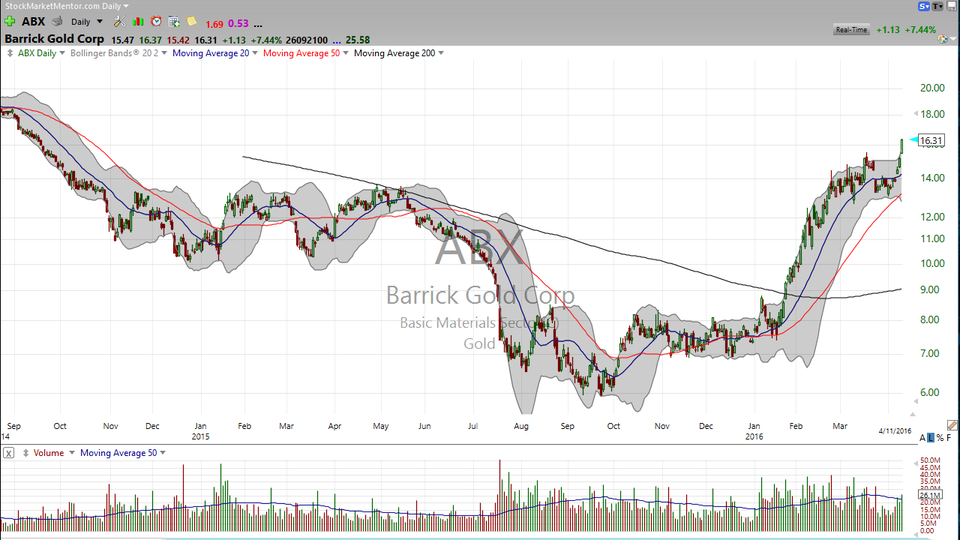Click the green and red bars indicator icon
The width and height of the screenshot is (960, 540).
[x=138, y=21]
